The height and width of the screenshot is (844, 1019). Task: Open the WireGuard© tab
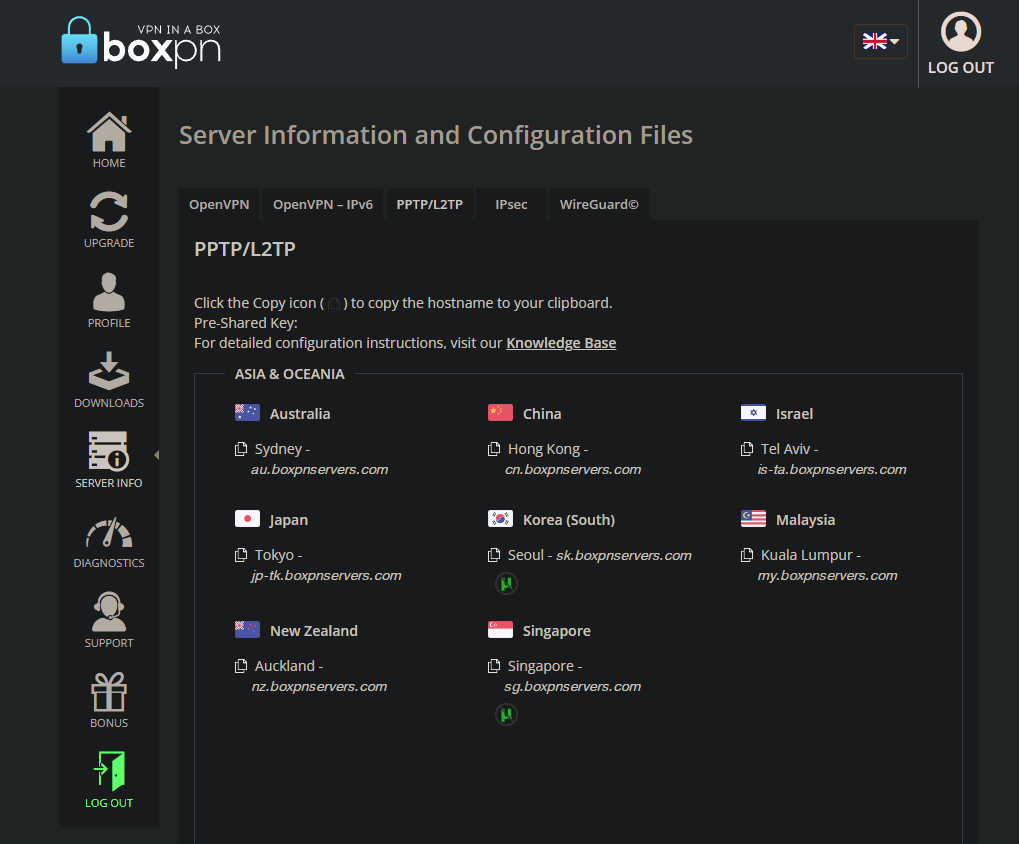point(599,204)
